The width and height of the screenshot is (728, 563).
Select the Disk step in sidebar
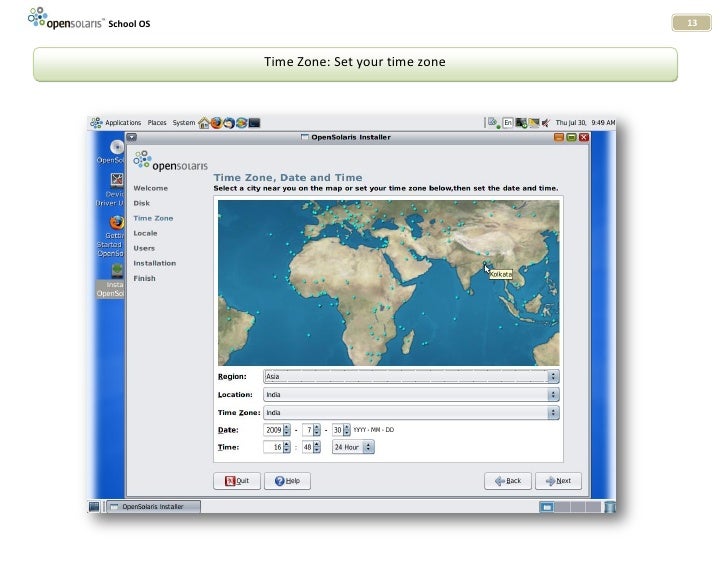pyautogui.click(x=142, y=203)
